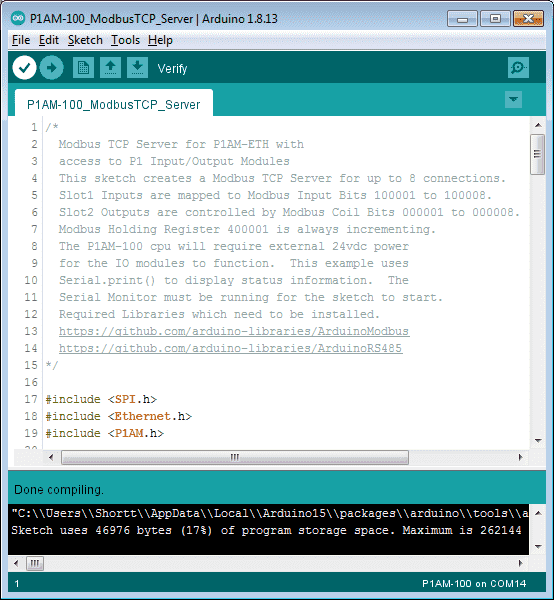The width and height of the screenshot is (554, 600).
Task: Click the '#include <SPI.h>' line
Action: click(101, 399)
